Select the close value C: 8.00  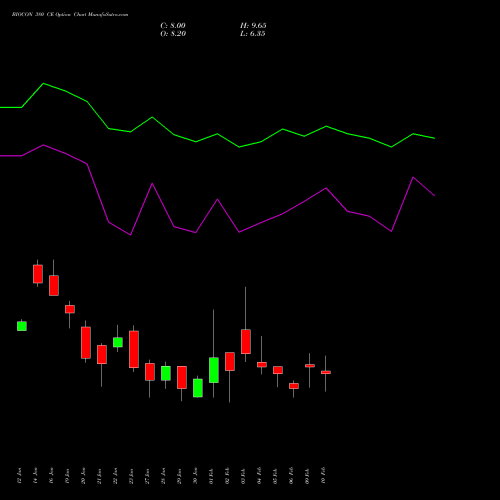click(173, 26)
